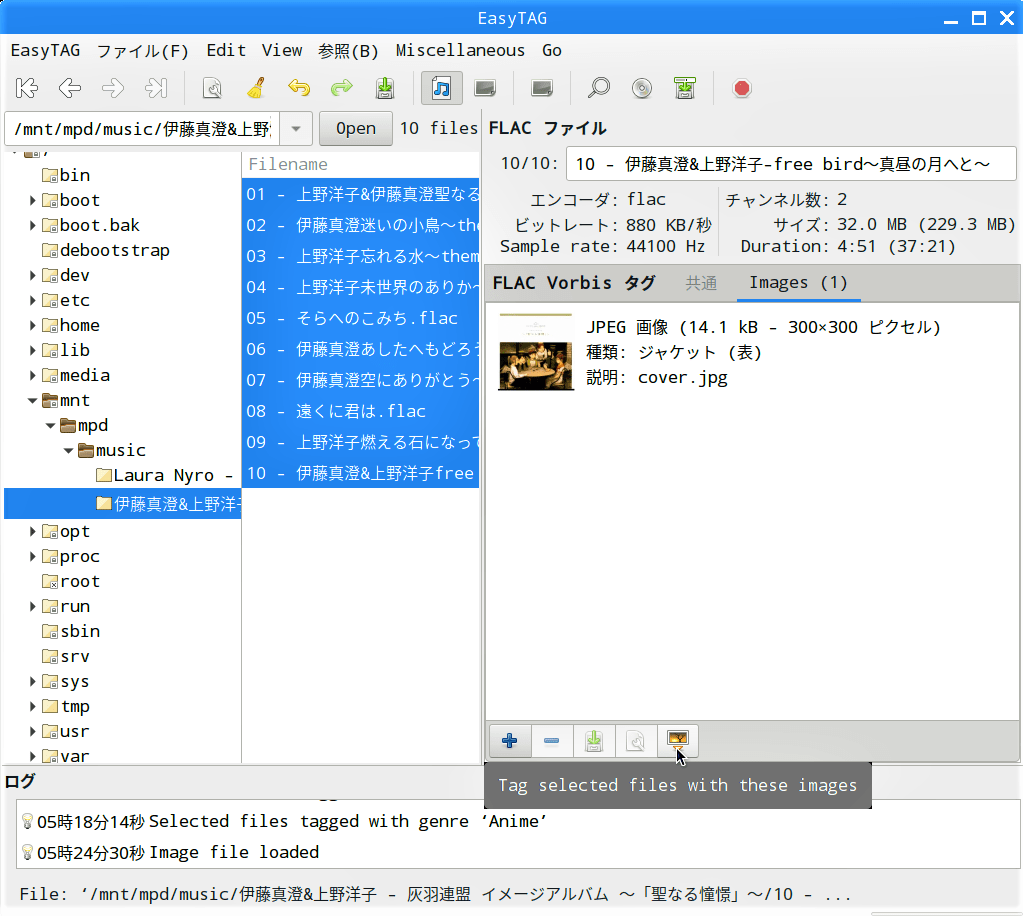Expand the boot.bak folder
1023x916 pixels.
[x=32, y=225]
